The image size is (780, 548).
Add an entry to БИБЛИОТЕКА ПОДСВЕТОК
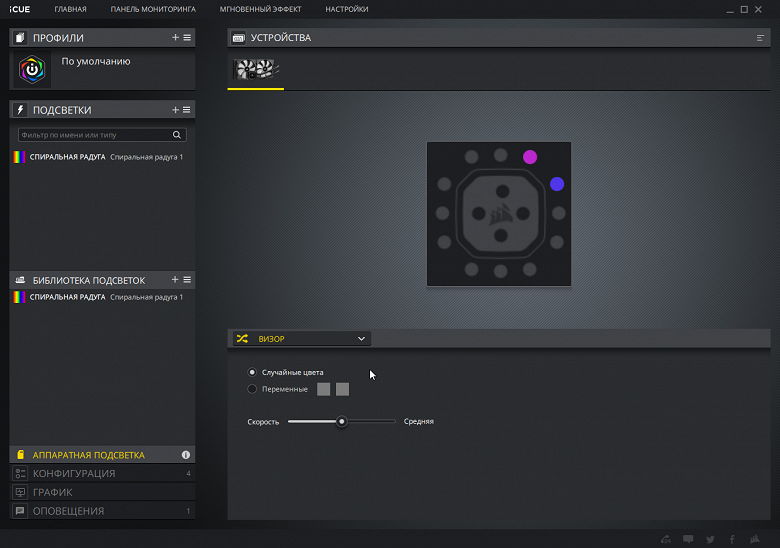pyautogui.click(x=175, y=279)
